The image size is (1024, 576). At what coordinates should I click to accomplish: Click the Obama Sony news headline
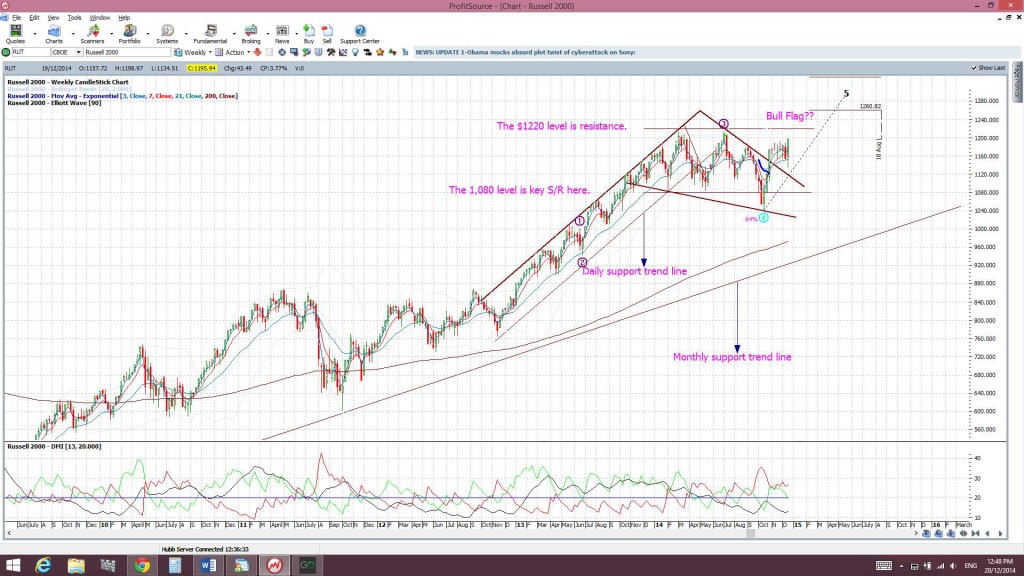click(525, 52)
